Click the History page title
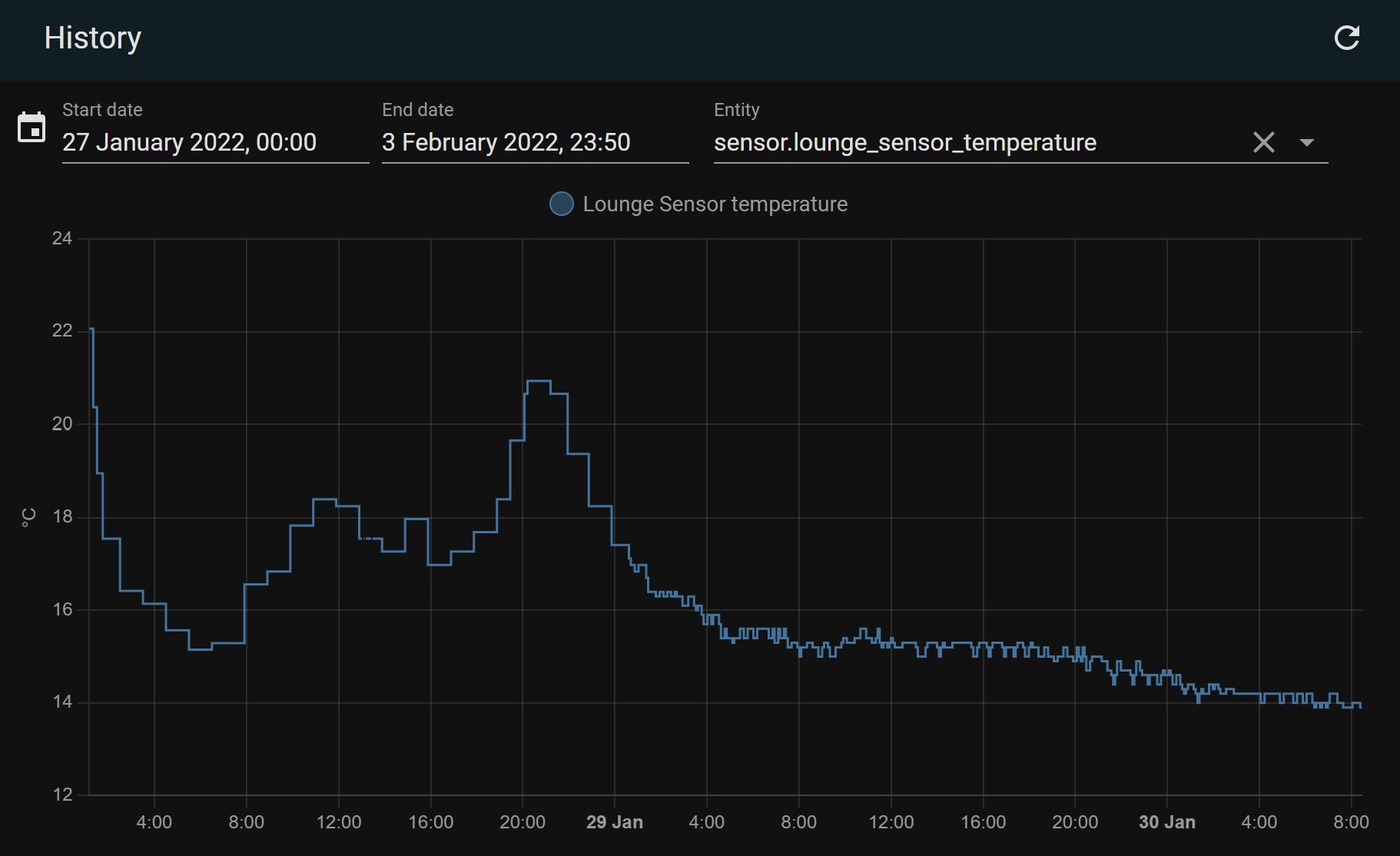 point(92,38)
